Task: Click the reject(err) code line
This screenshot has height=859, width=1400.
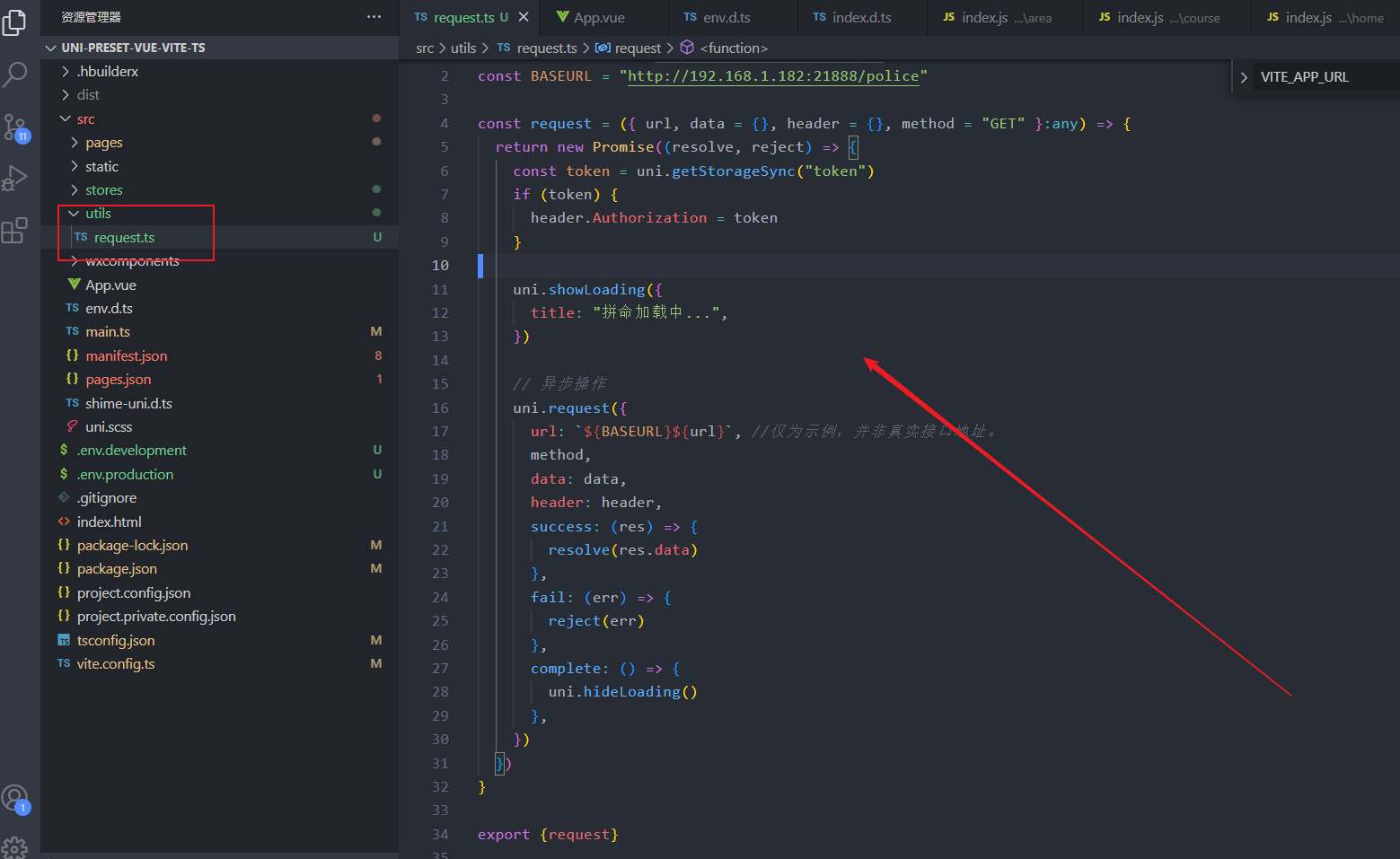Action: (596, 620)
